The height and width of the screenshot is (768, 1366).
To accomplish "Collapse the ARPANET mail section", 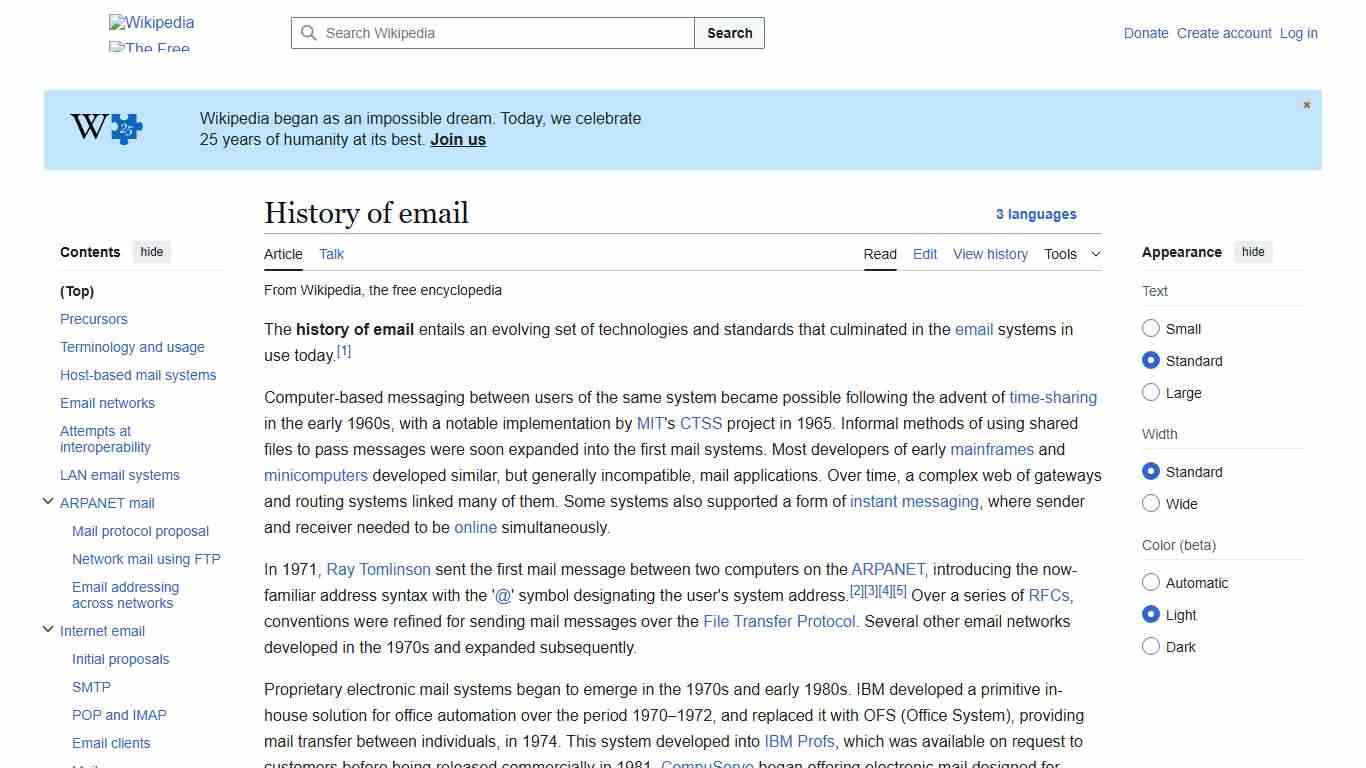I will (47, 501).
